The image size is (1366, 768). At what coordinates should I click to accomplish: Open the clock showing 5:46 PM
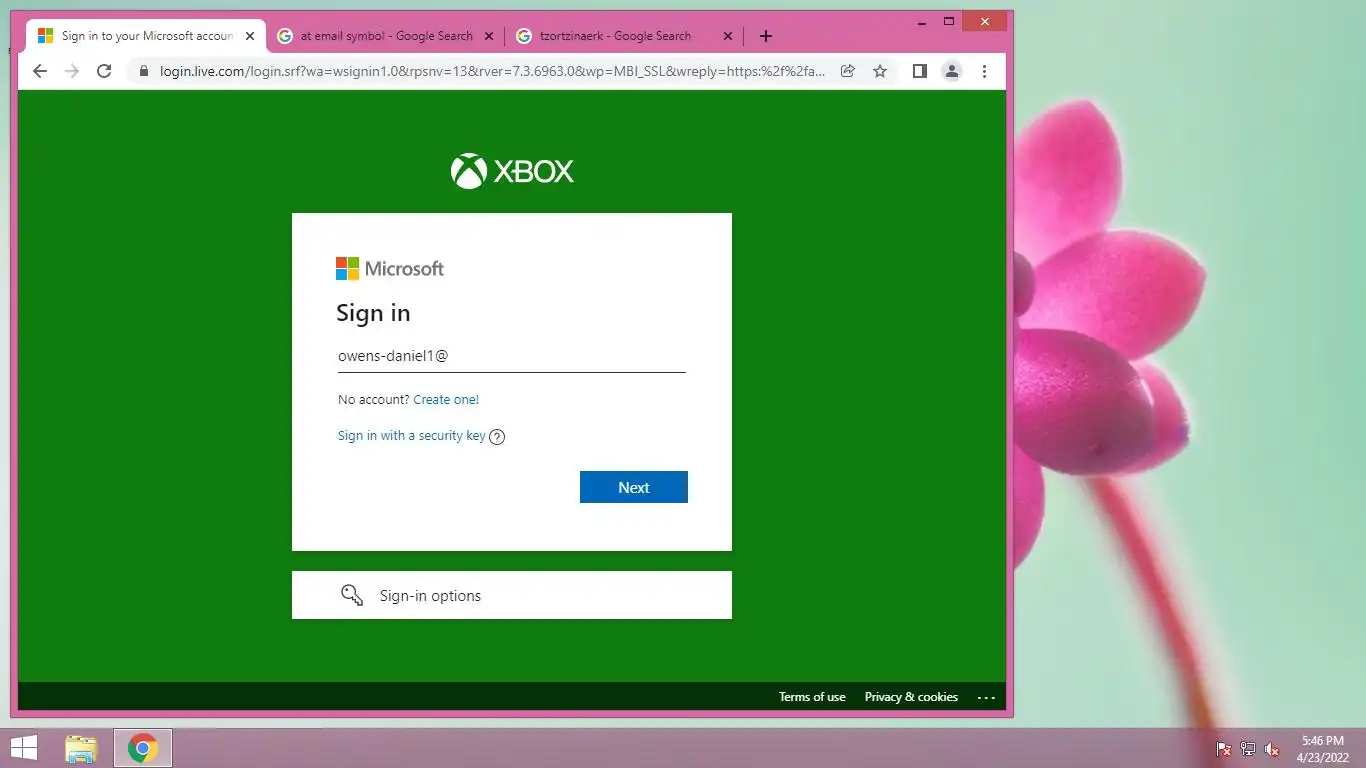point(1325,748)
